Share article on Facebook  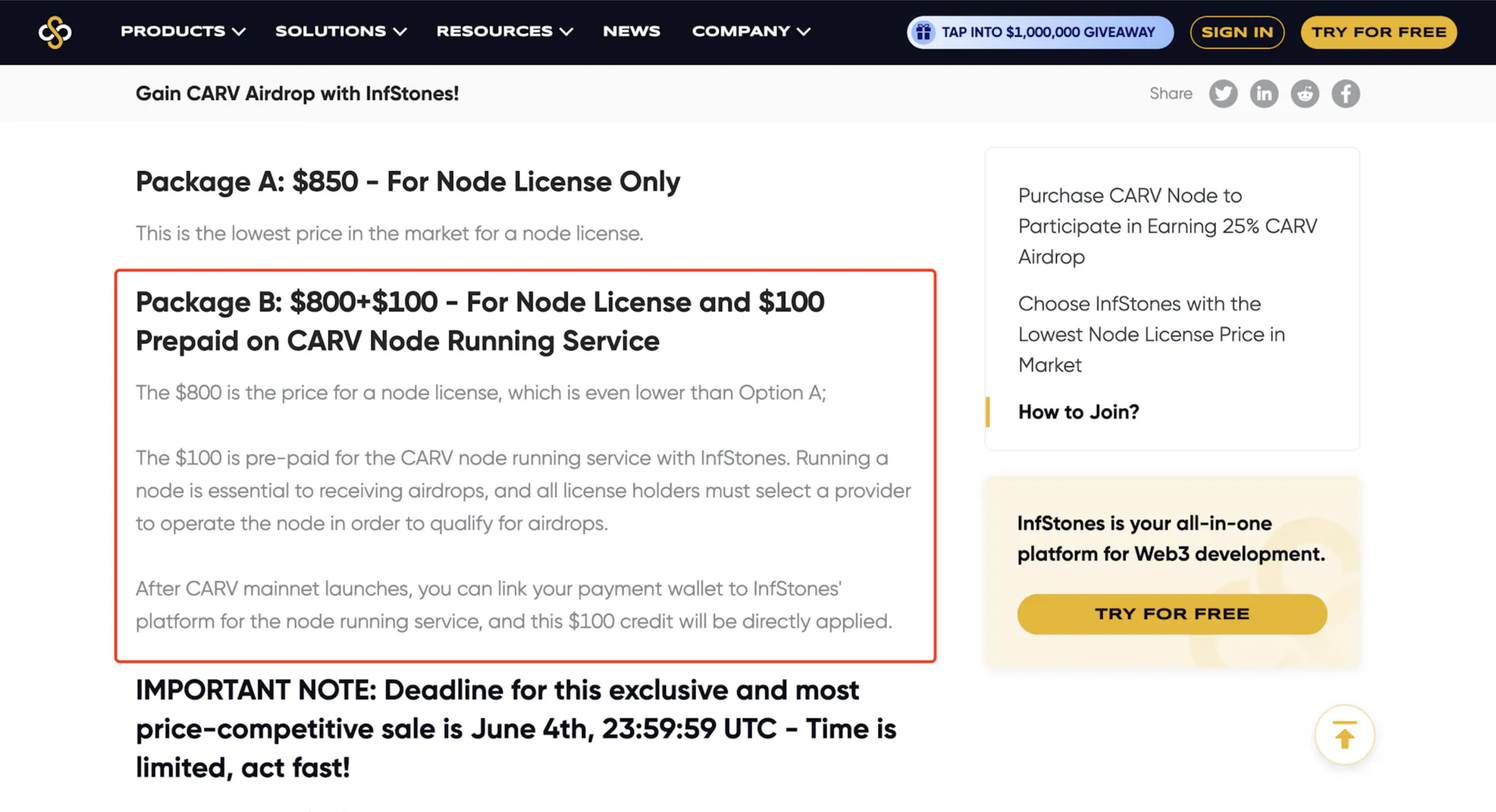[1345, 93]
